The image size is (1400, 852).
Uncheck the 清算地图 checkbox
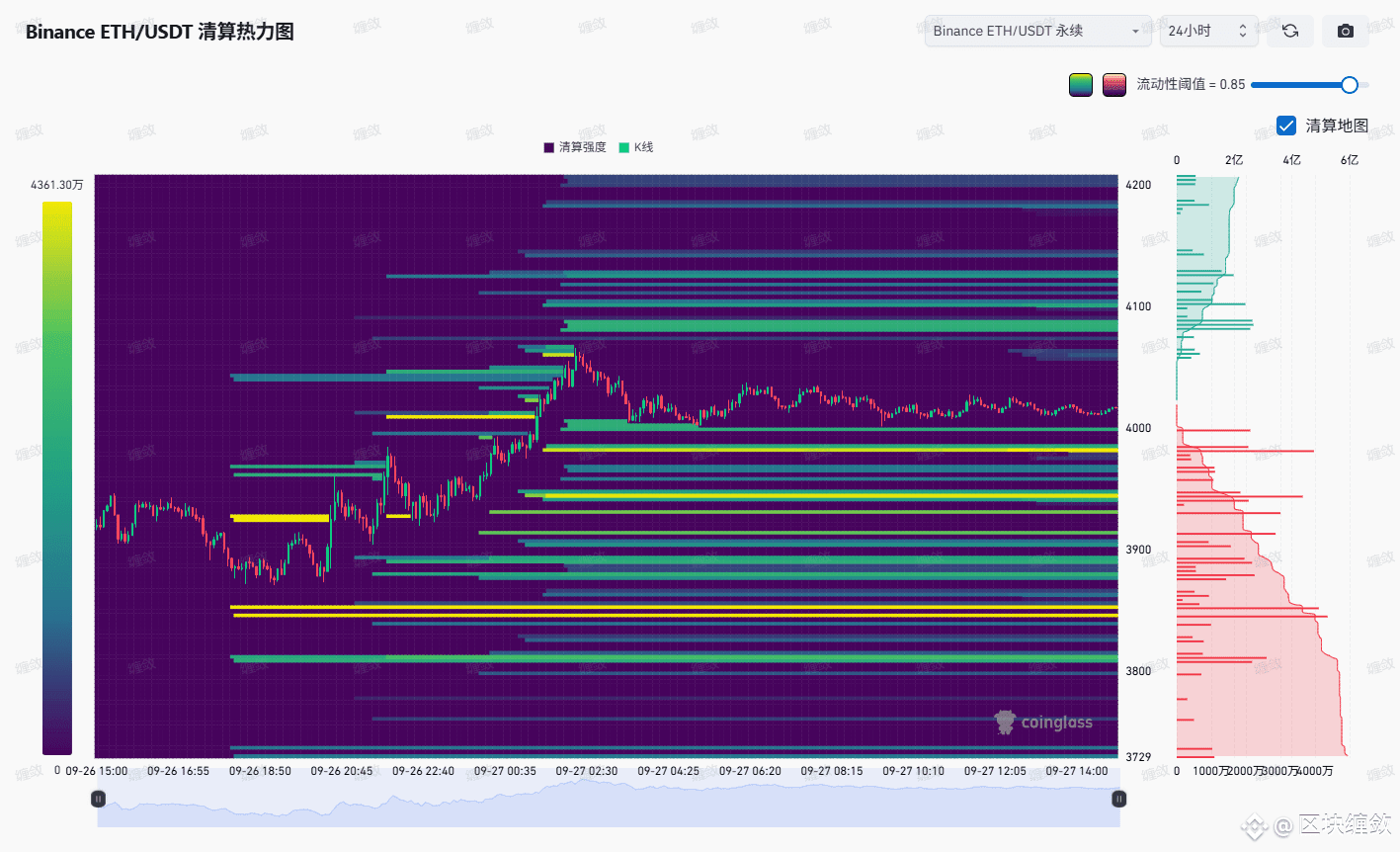[x=1286, y=126]
